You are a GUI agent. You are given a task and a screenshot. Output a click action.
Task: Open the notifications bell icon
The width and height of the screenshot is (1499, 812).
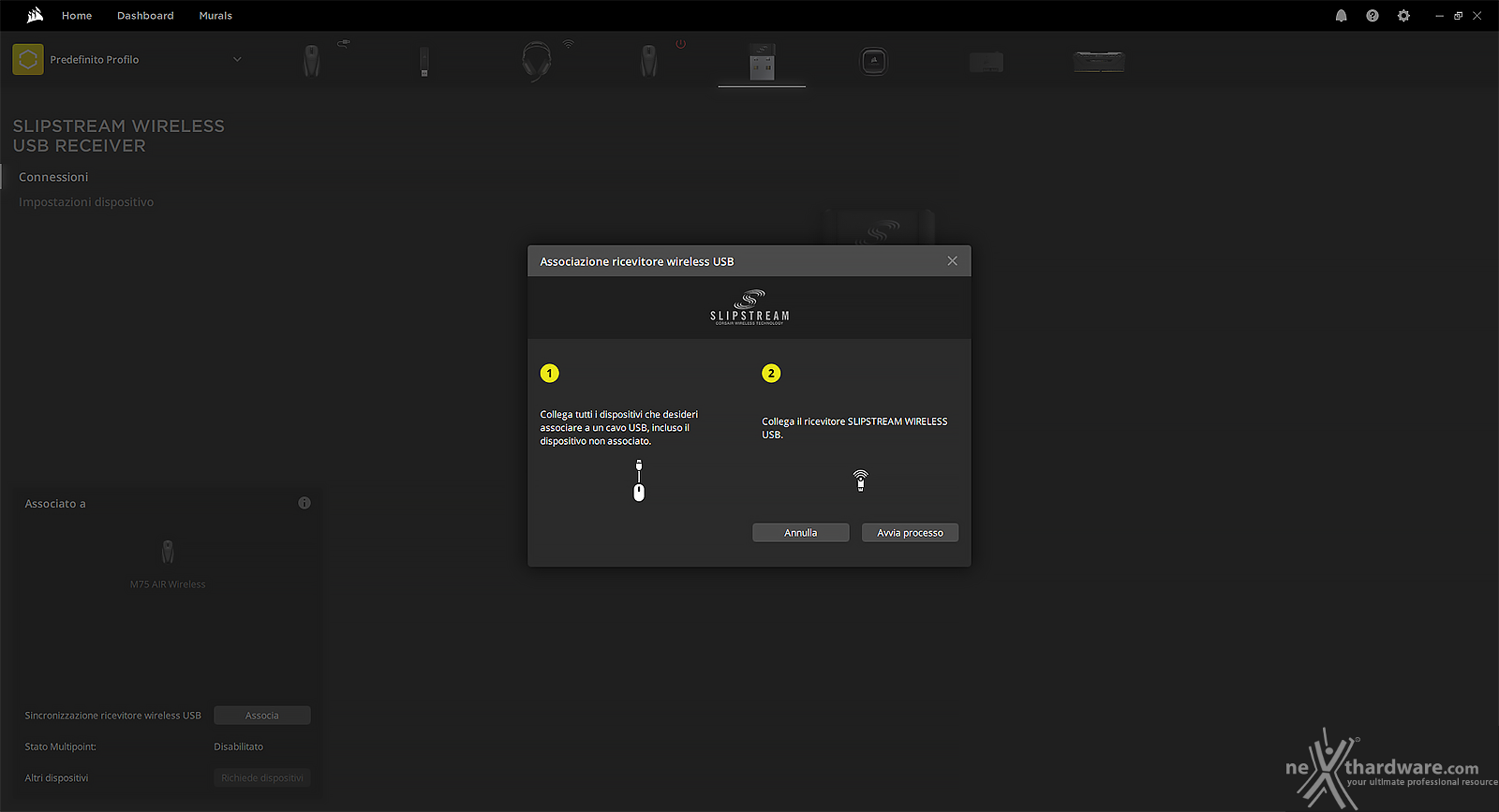pyautogui.click(x=1341, y=16)
